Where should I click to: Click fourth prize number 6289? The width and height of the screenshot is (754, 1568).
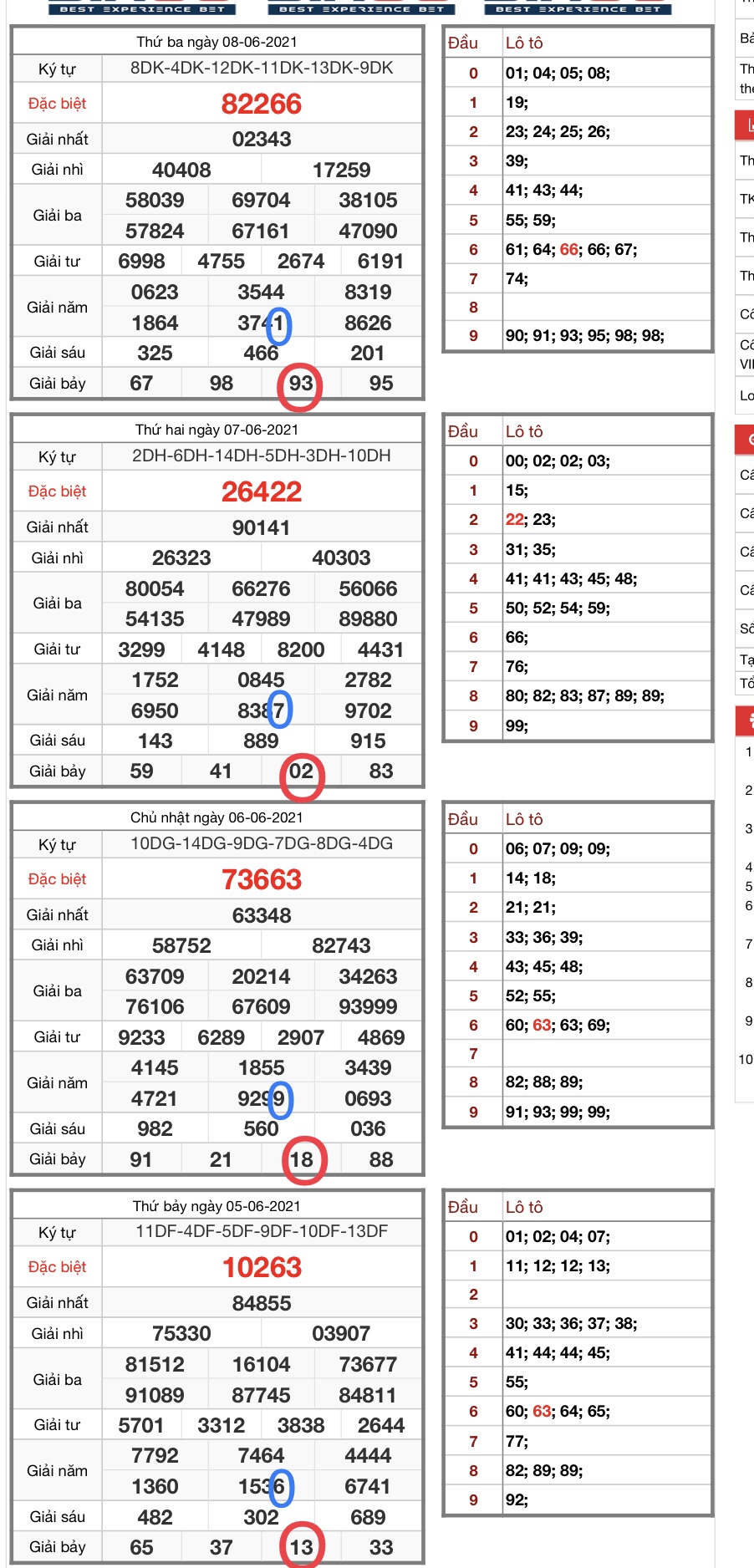222,1037
